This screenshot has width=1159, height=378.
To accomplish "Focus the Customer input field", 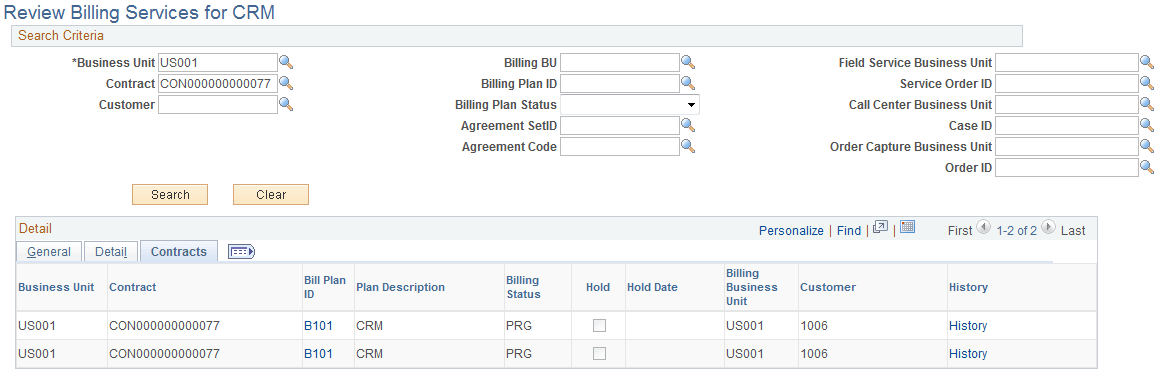I will (217, 104).
